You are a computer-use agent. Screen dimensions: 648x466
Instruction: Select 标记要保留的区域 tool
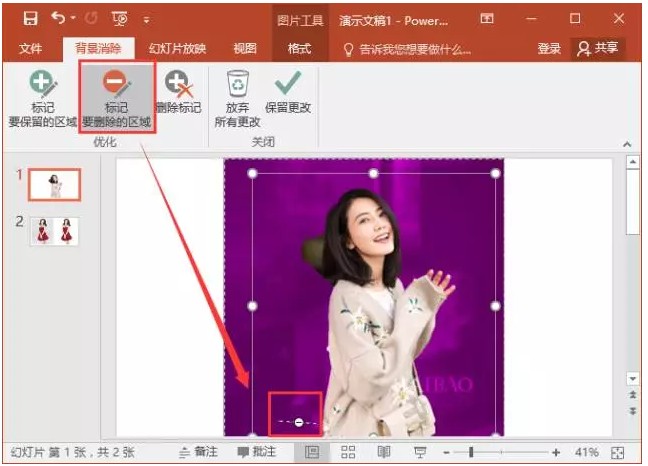[x=43, y=98]
